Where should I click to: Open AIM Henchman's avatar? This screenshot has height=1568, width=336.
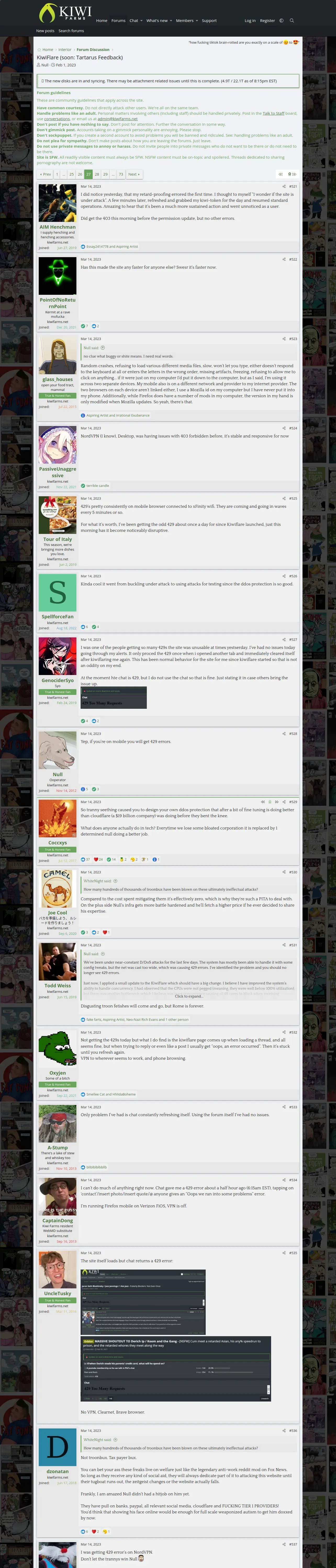click(57, 203)
